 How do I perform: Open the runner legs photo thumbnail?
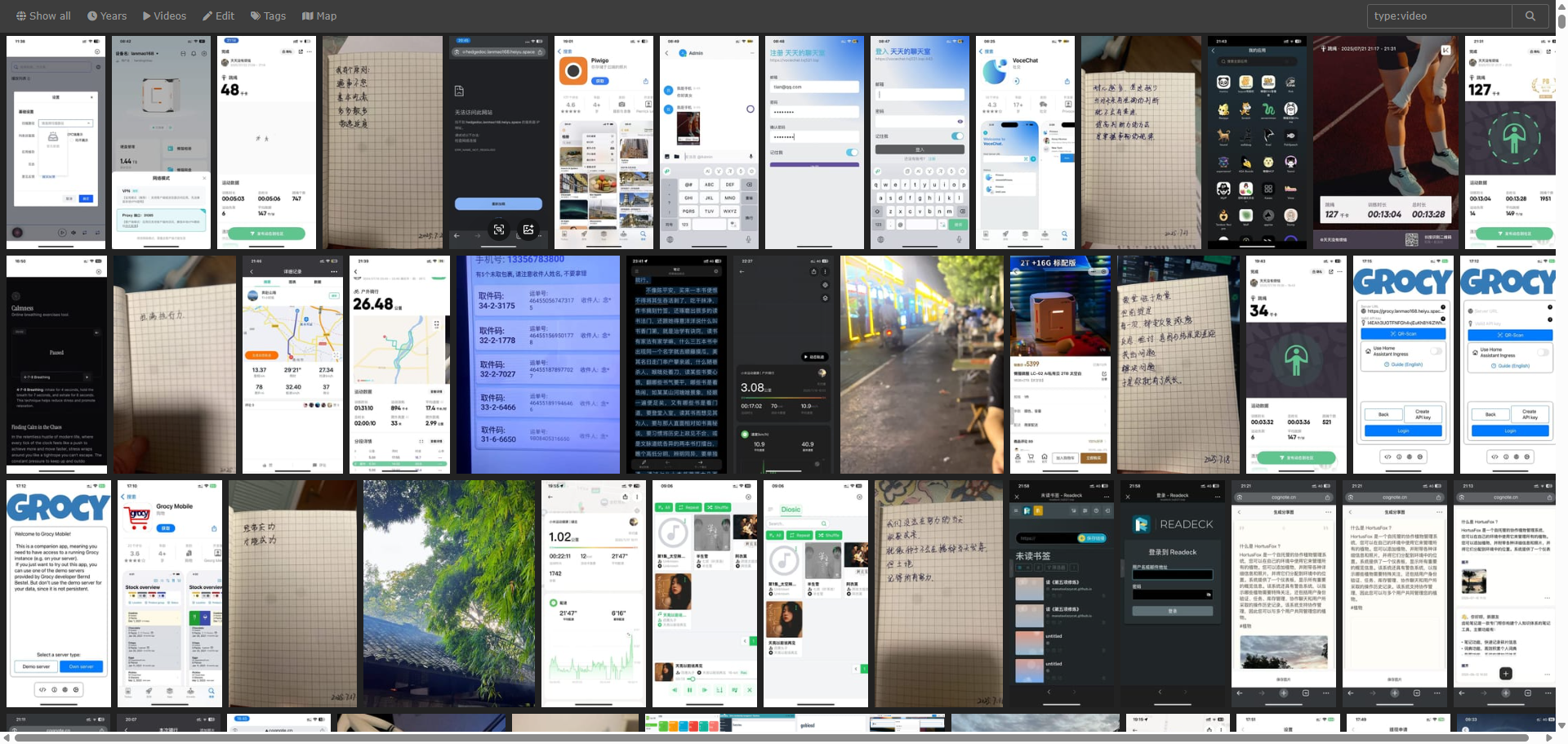pos(1385,142)
